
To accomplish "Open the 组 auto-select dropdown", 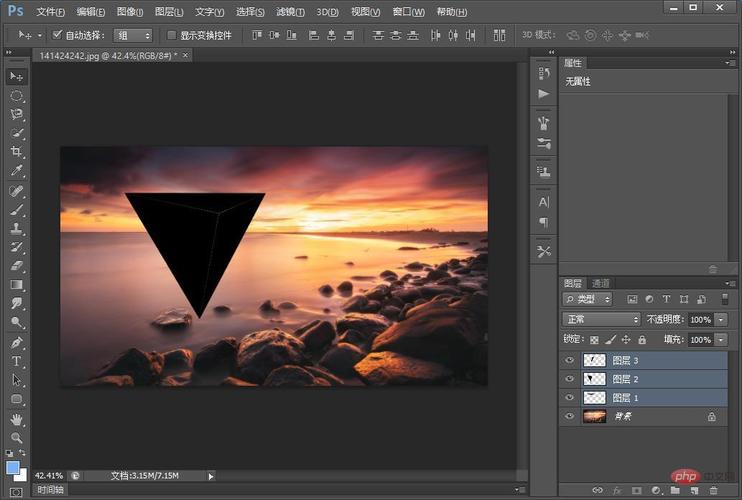I will click(133, 35).
